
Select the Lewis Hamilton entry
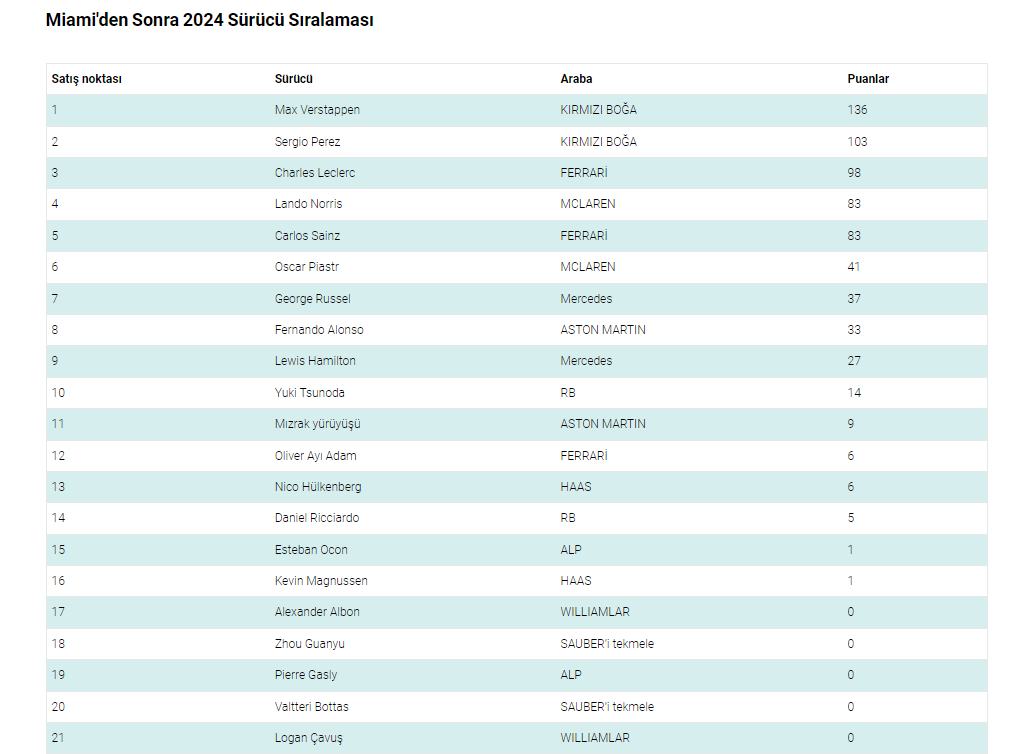(315, 361)
